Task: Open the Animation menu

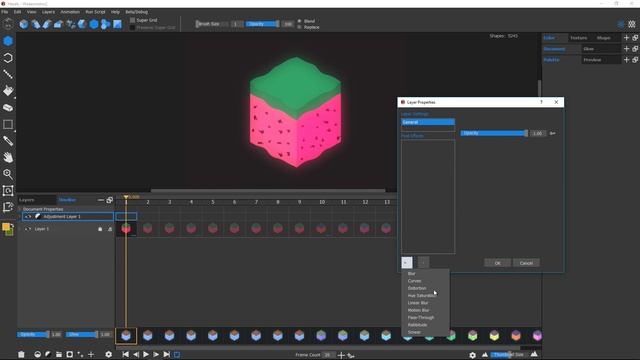Action: [70, 12]
